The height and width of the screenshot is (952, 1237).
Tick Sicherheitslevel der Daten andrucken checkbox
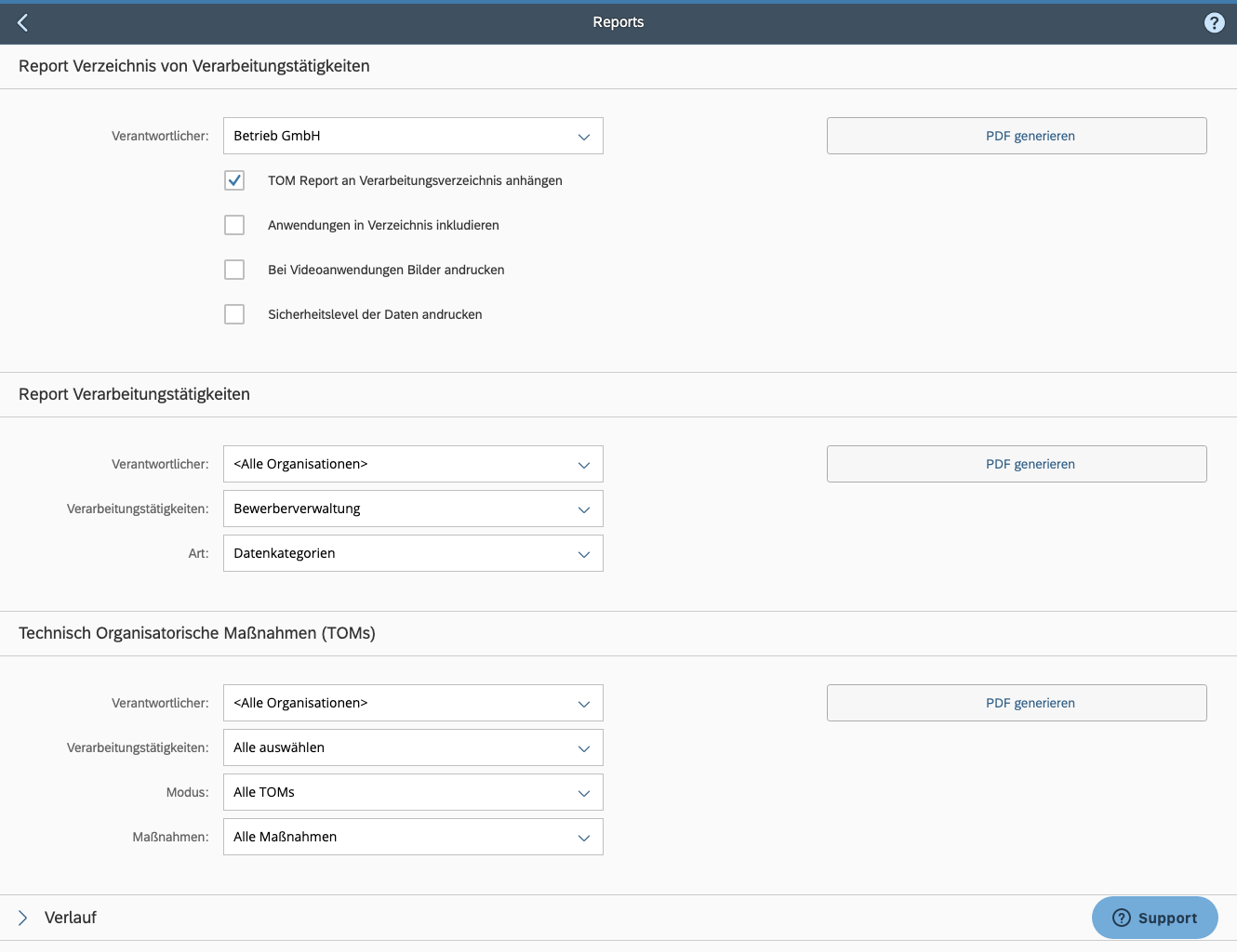(x=234, y=314)
